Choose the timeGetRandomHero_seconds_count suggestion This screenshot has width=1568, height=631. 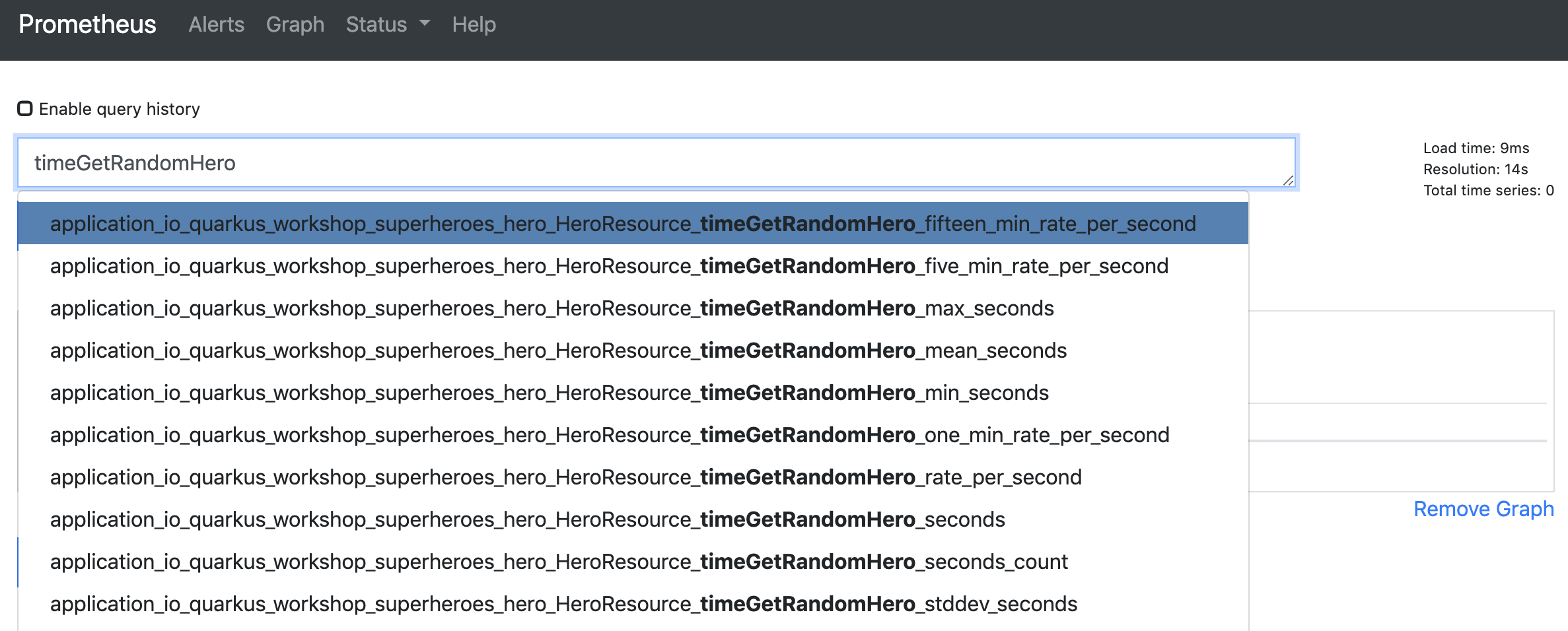pyautogui.click(x=558, y=562)
